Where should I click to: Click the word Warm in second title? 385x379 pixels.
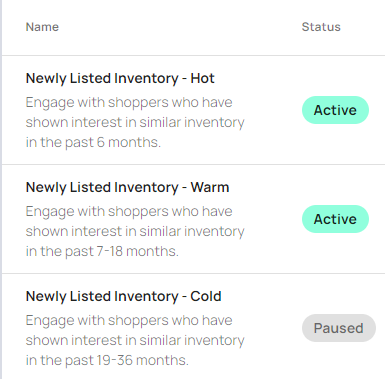(x=210, y=187)
